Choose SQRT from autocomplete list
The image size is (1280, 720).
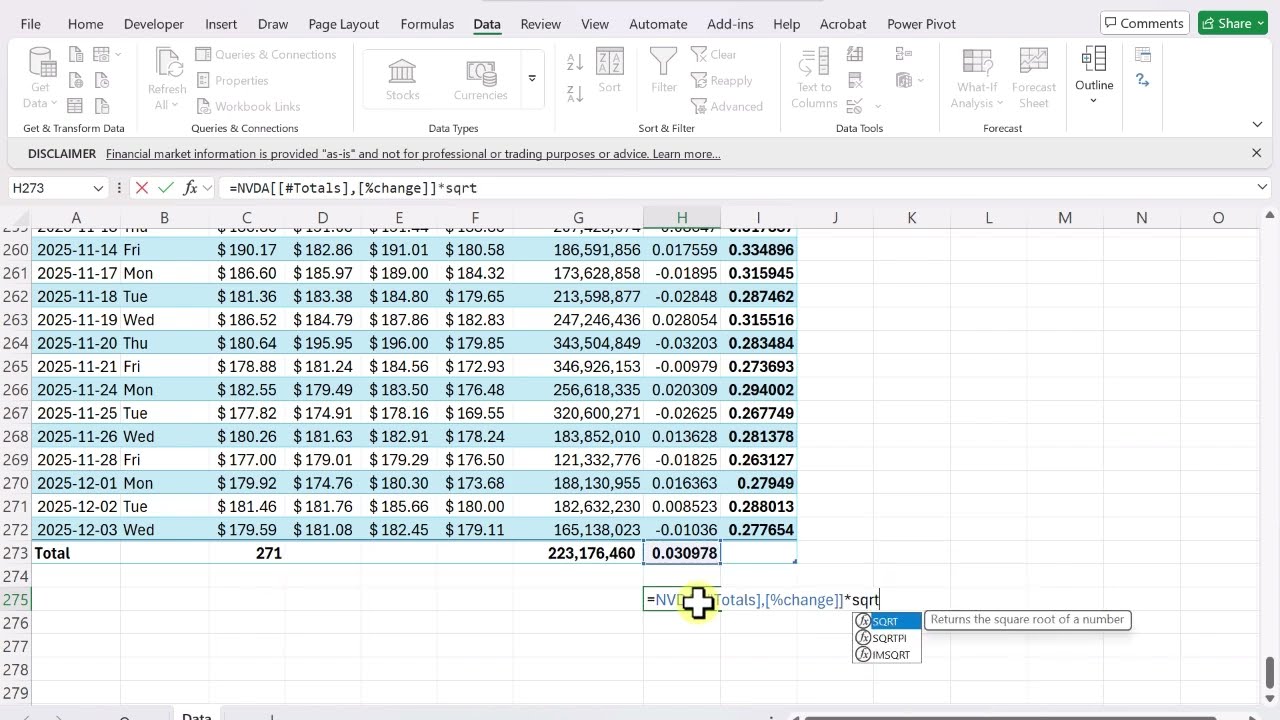pos(887,621)
